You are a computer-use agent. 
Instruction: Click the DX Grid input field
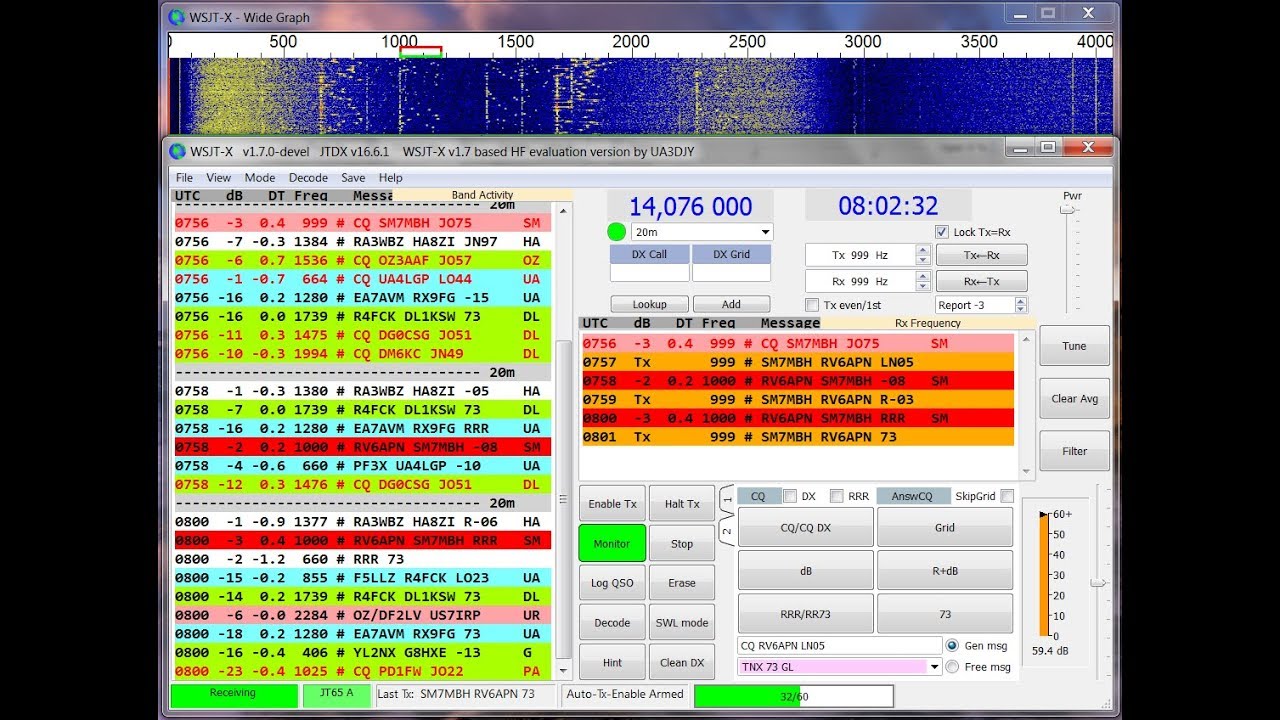click(x=731, y=273)
